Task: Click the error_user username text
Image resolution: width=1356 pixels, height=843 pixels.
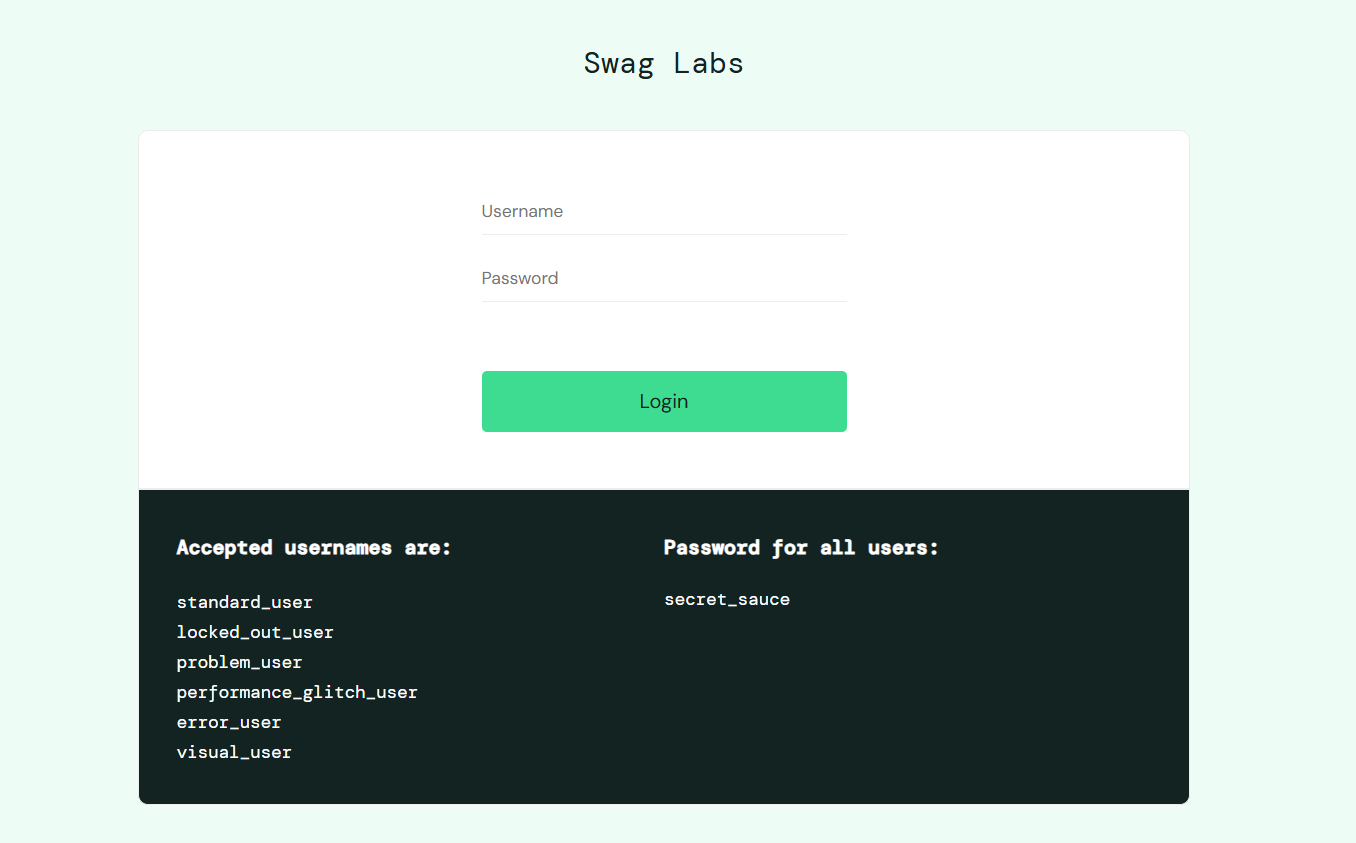Action: click(x=229, y=722)
